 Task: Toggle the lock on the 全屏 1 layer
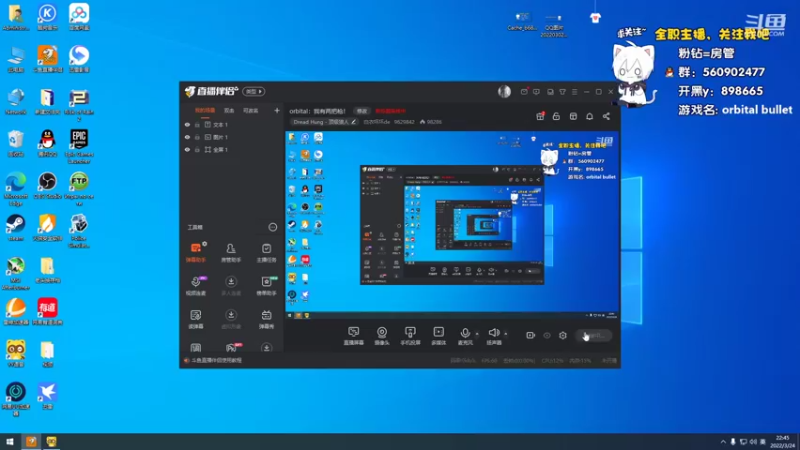197,149
